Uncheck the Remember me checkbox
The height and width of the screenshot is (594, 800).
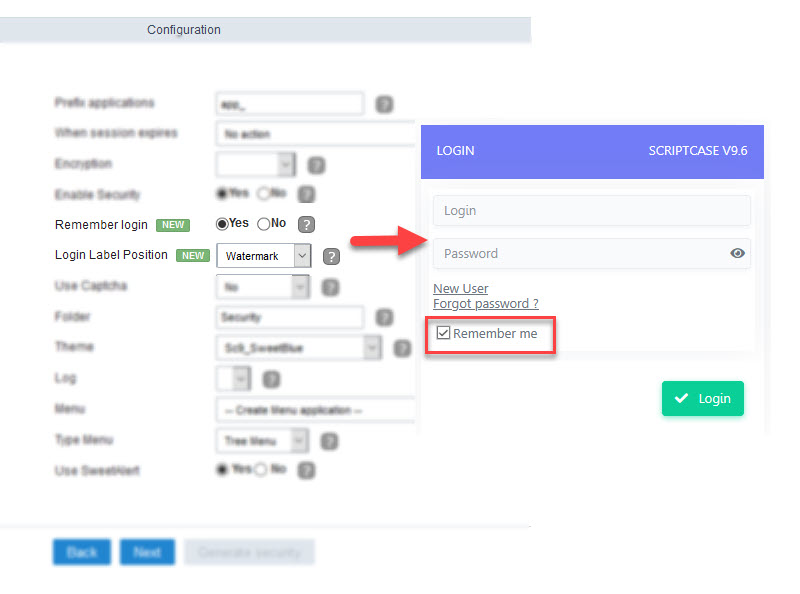point(443,333)
